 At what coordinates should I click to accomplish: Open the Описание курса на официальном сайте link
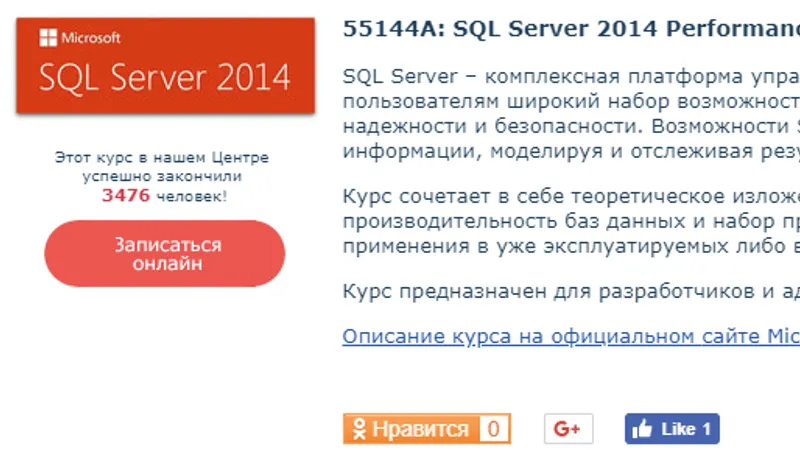[x=571, y=336]
